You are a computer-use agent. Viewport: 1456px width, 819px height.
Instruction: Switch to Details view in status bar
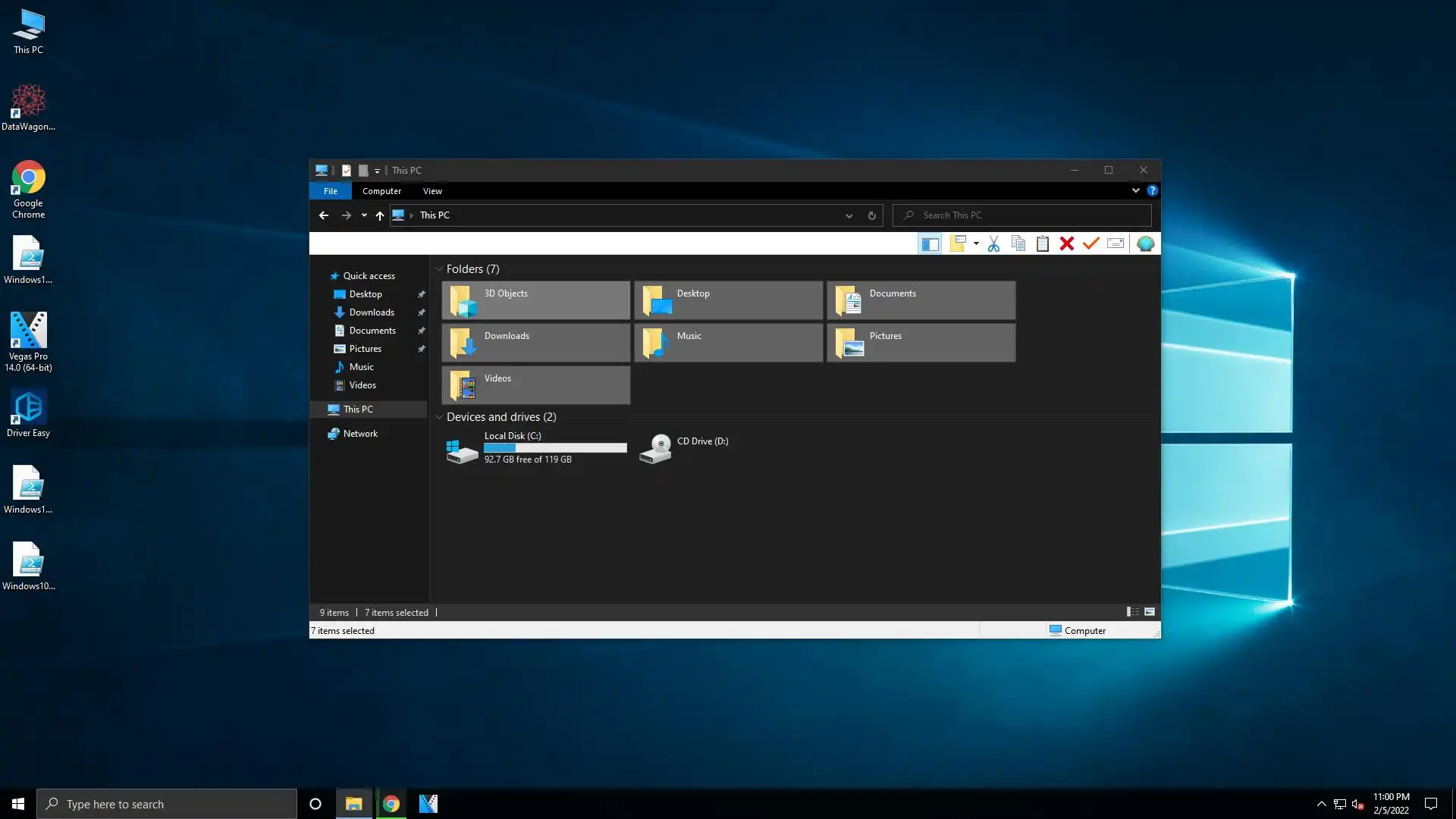point(1132,612)
